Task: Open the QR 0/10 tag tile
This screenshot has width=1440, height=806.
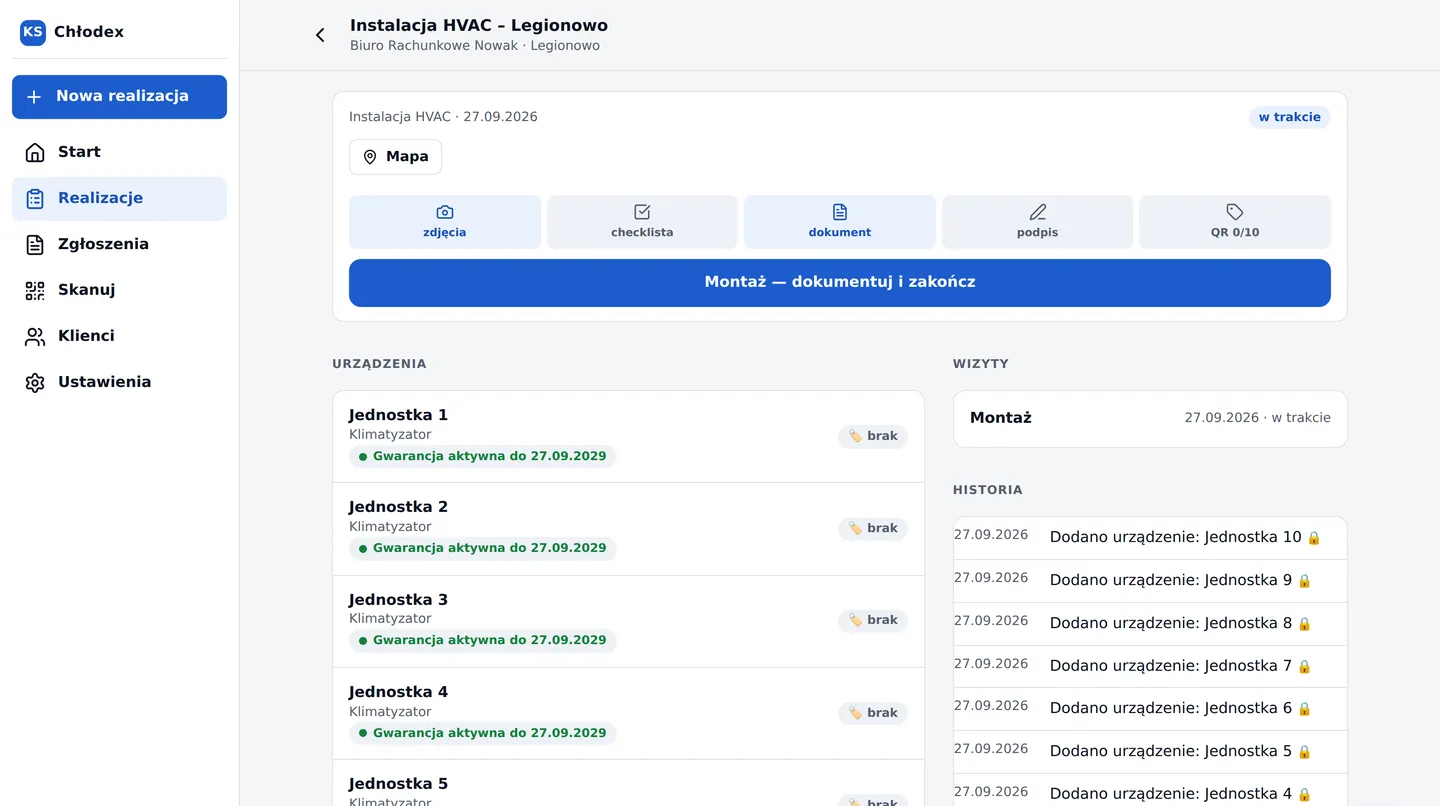Action: [x=1235, y=222]
